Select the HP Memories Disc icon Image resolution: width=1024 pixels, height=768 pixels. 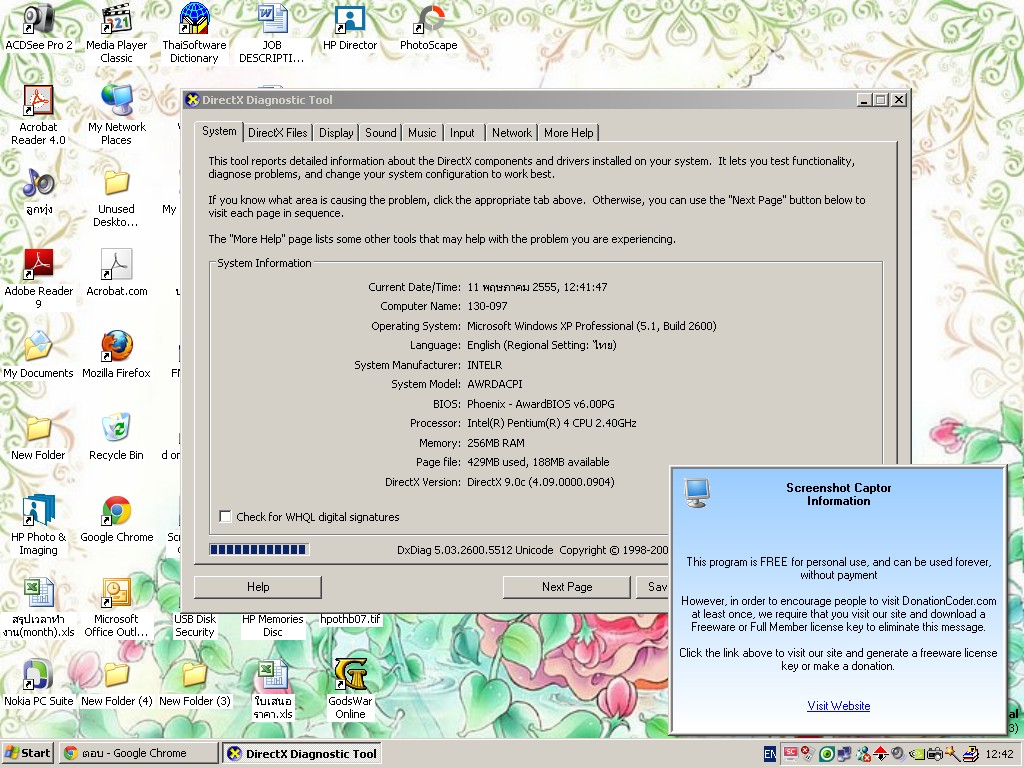272,625
